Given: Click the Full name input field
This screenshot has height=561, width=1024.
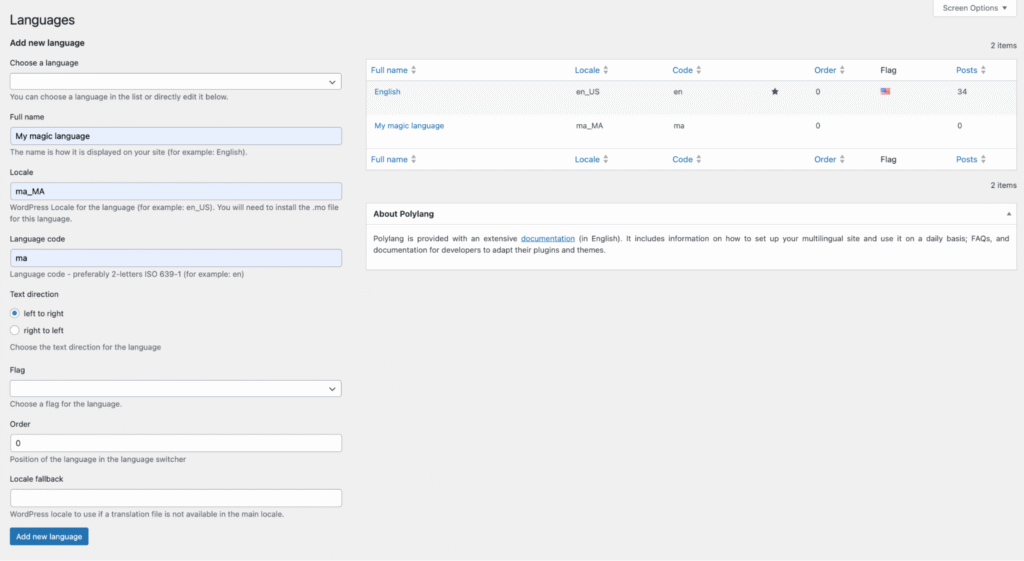Looking at the screenshot, I should tap(176, 136).
